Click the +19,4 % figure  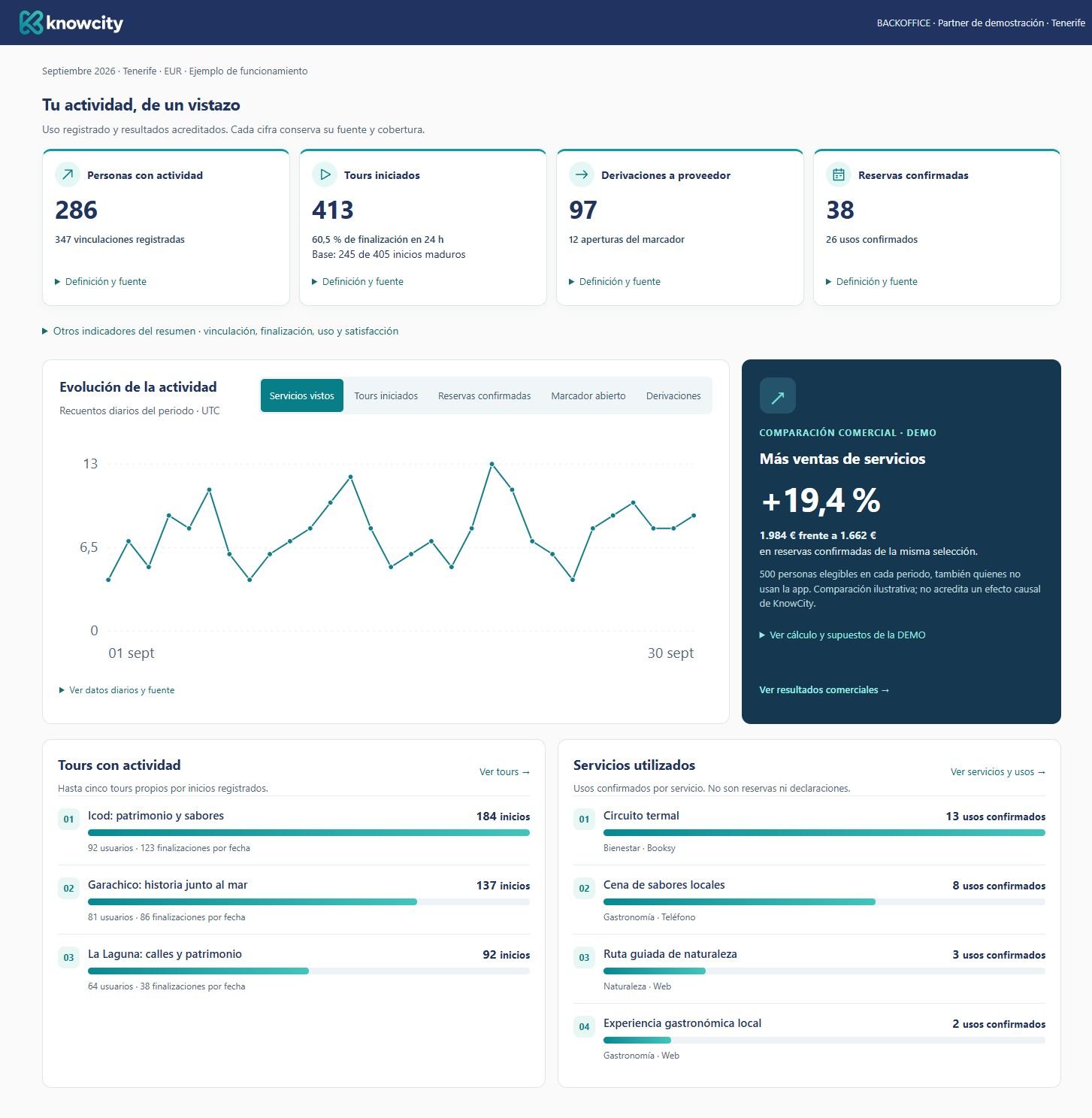pyautogui.click(x=821, y=500)
